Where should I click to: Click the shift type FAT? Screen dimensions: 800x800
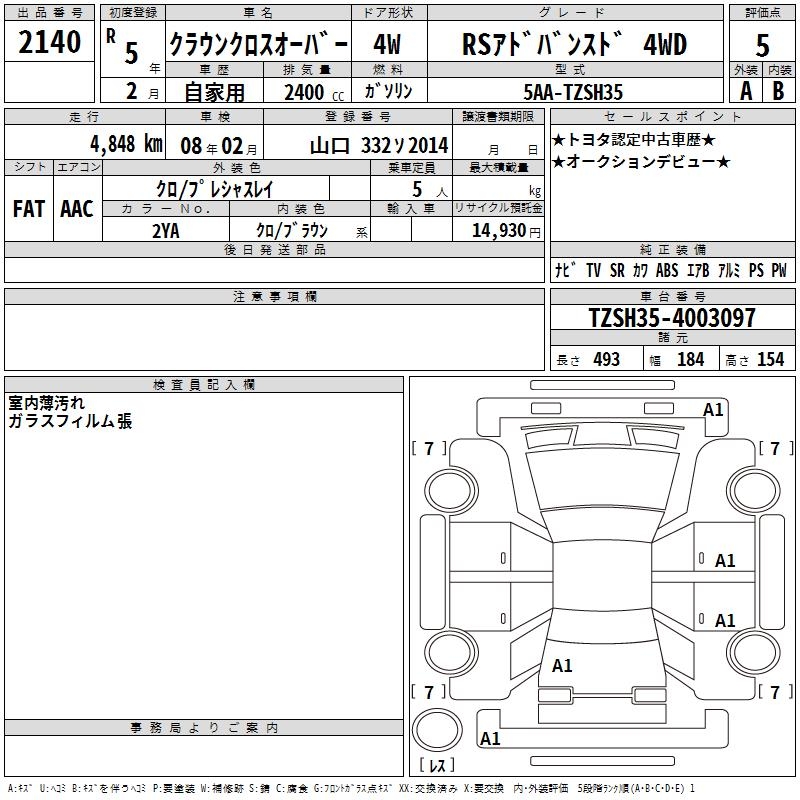point(29,209)
